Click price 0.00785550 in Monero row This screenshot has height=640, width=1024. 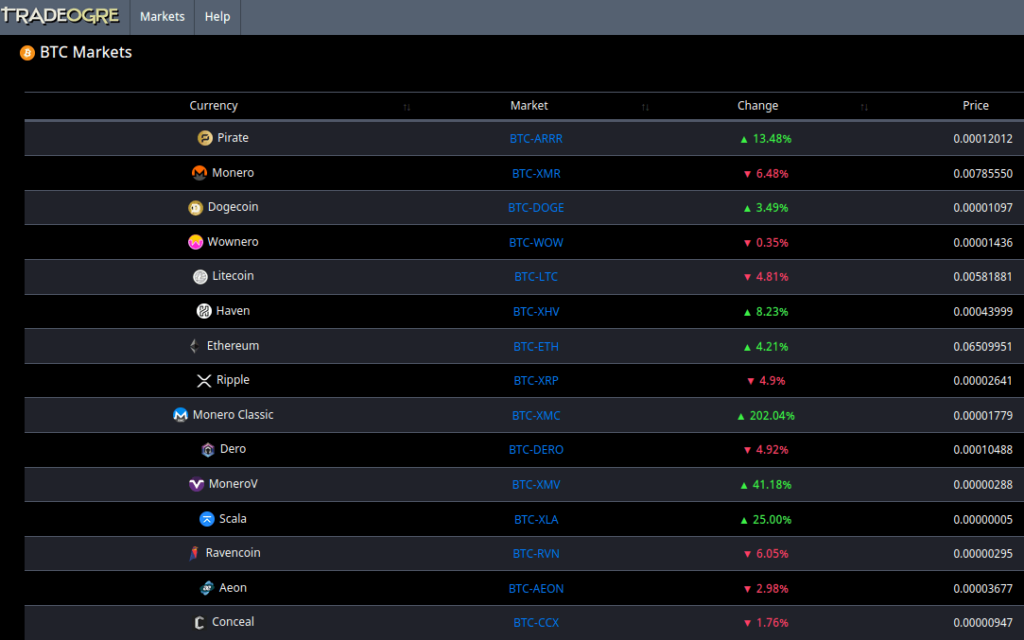(983, 174)
